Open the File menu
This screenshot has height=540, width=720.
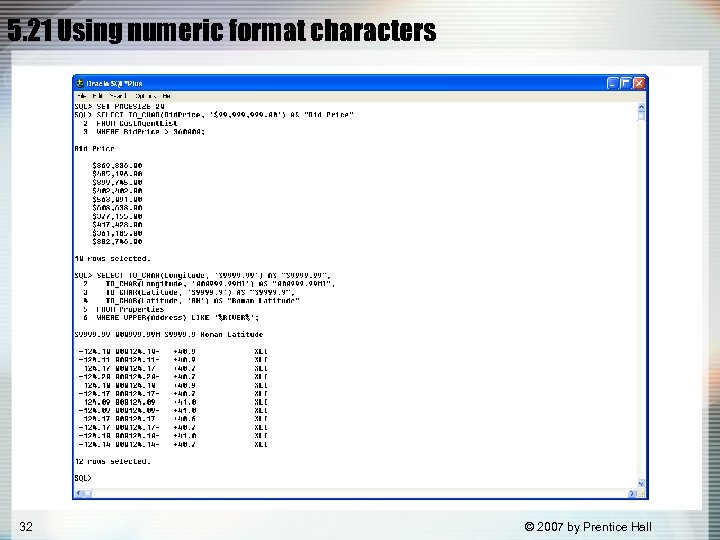pos(82,96)
